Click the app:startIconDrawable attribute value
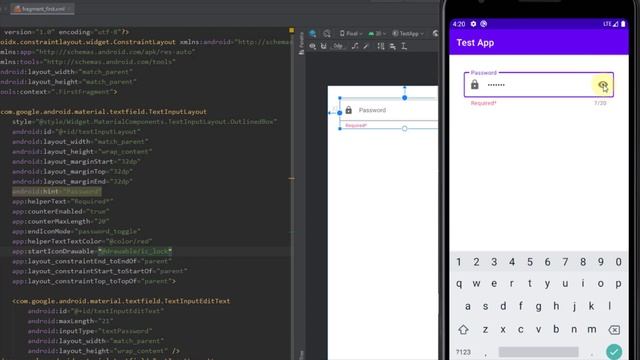Image resolution: width=640 pixels, height=360 pixels. point(135,251)
